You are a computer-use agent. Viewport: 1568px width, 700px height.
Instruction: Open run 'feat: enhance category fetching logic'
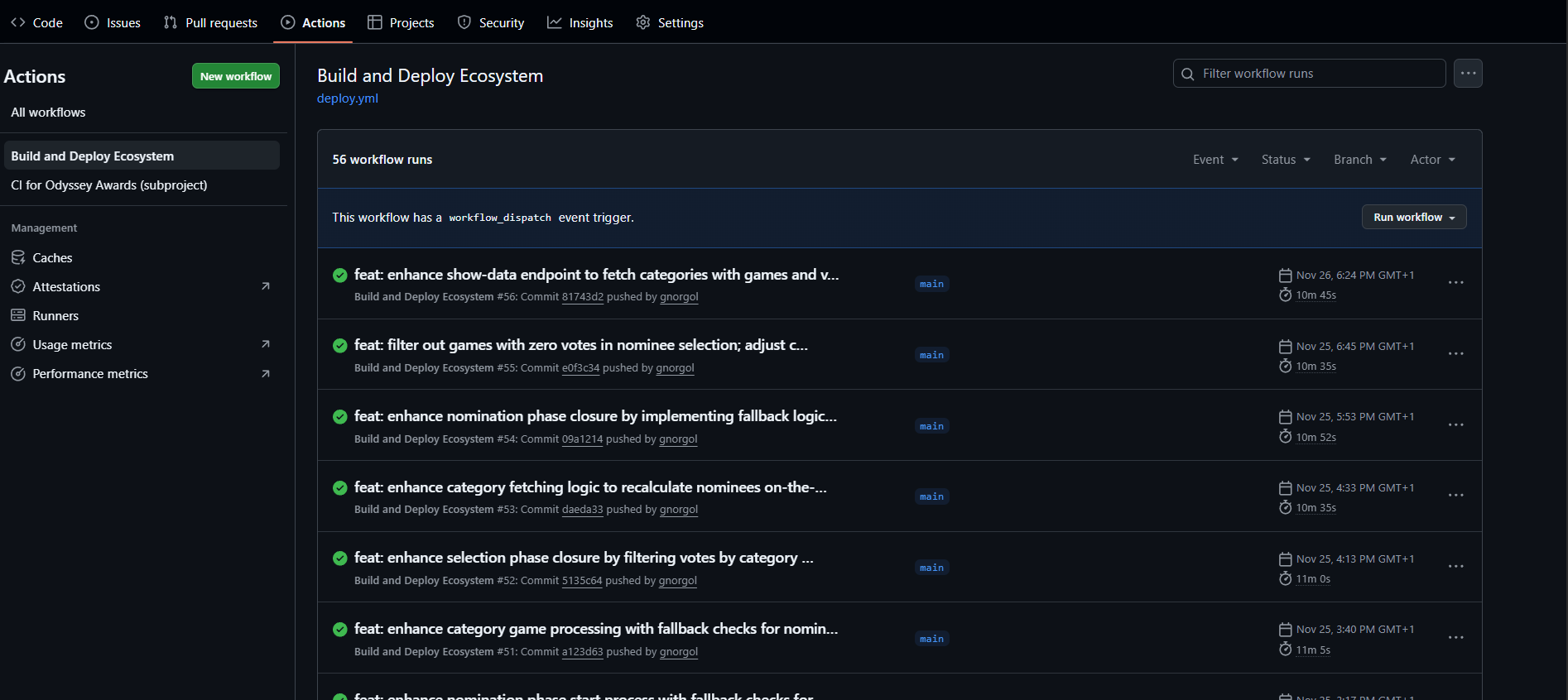[x=590, y=487]
